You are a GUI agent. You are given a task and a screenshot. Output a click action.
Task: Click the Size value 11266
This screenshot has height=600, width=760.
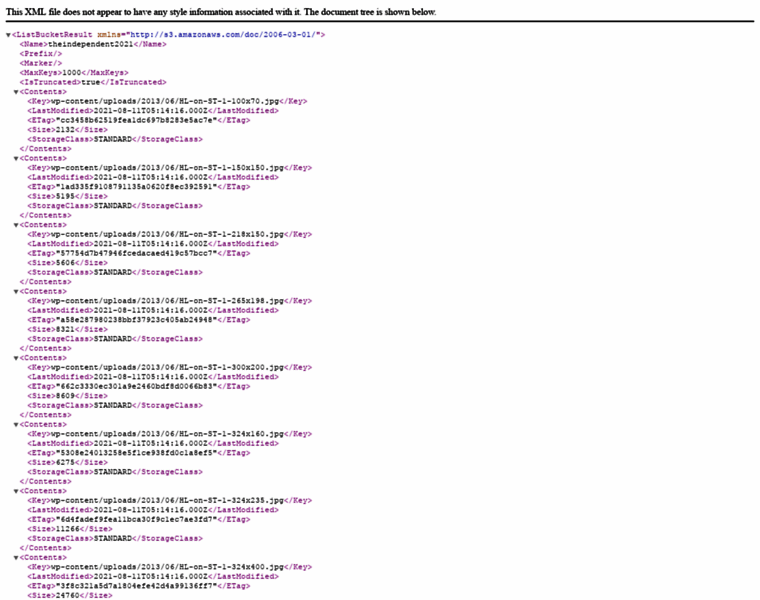click(x=67, y=529)
